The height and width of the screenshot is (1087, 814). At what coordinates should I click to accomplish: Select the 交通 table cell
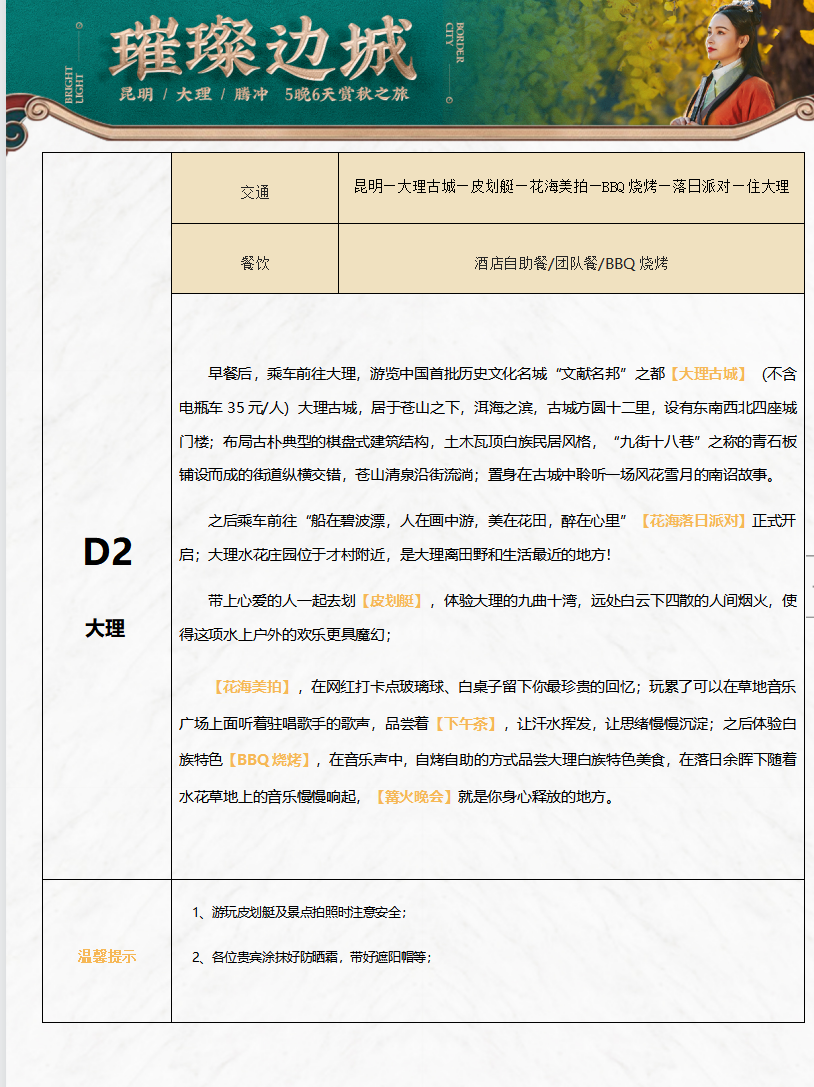click(254, 189)
